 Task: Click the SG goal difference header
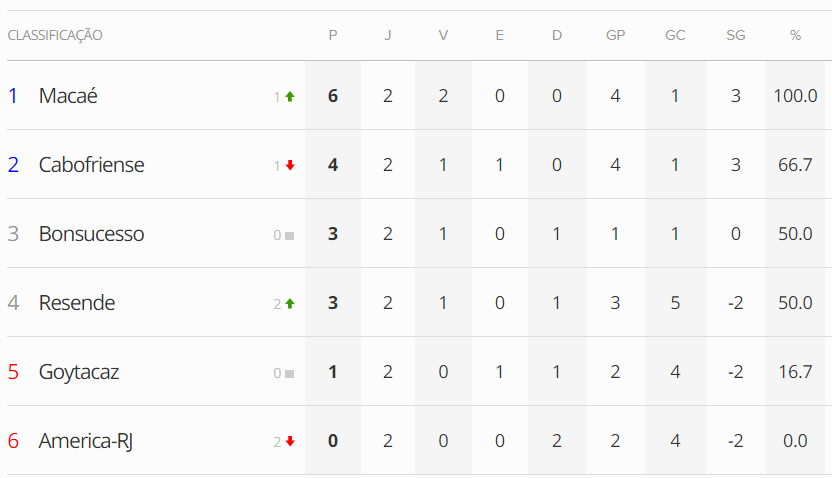coord(736,36)
